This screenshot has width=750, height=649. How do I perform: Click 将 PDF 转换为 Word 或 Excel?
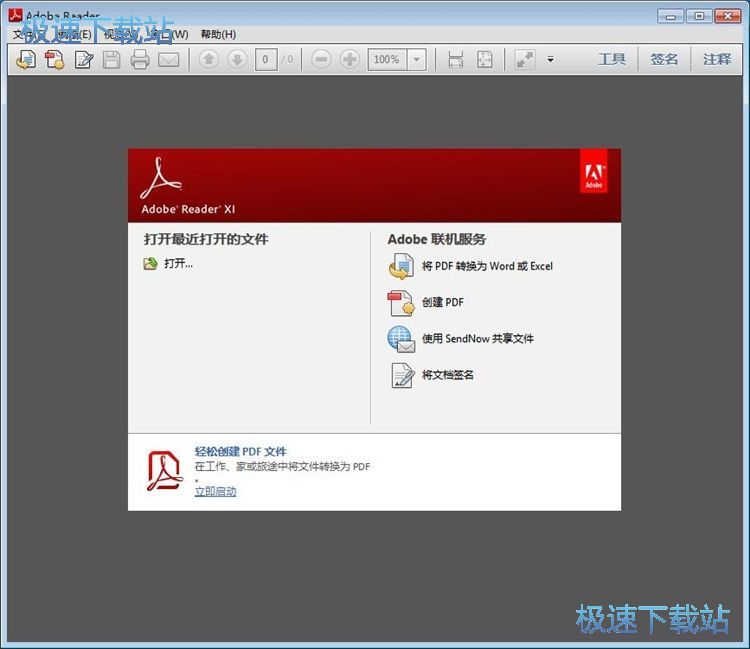[487, 266]
